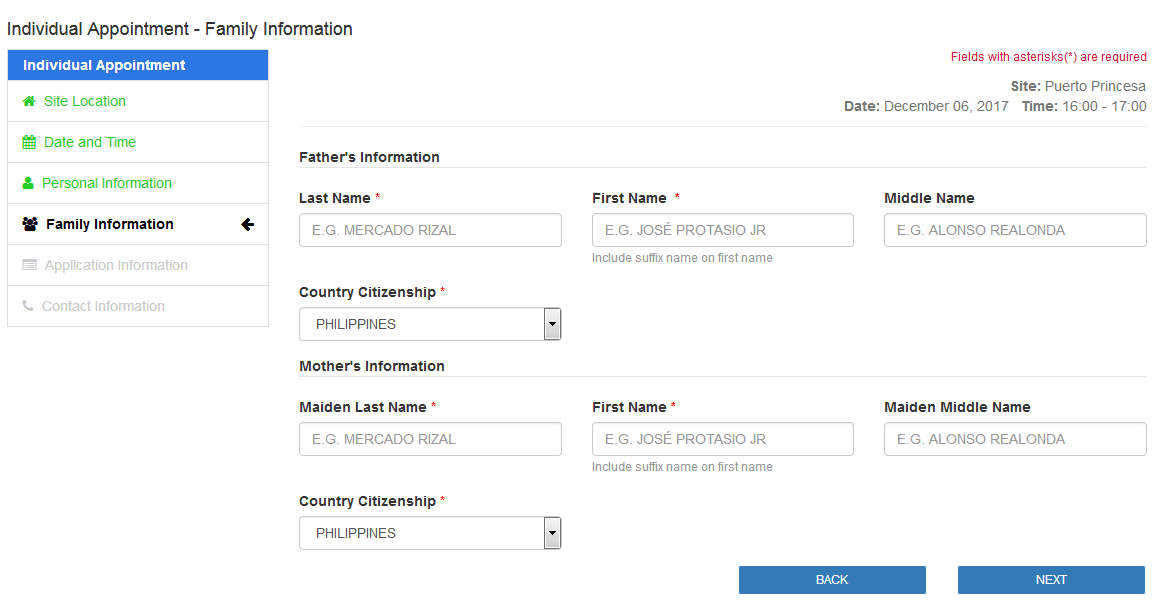Image resolution: width=1173 pixels, height=603 pixels.
Task: Click the list icon next to Application Information
Action: [x=29, y=264]
